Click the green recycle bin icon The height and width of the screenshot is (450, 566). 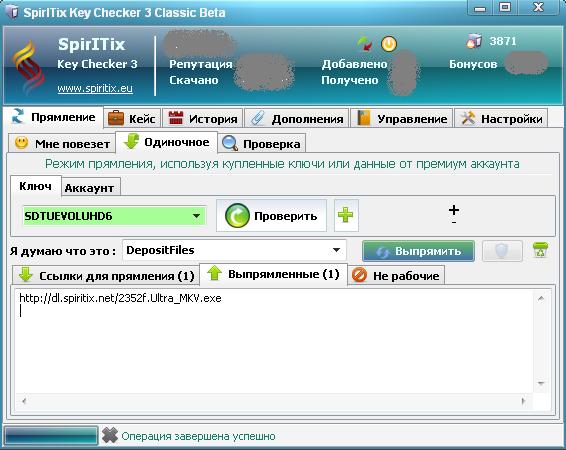click(x=540, y=250)
